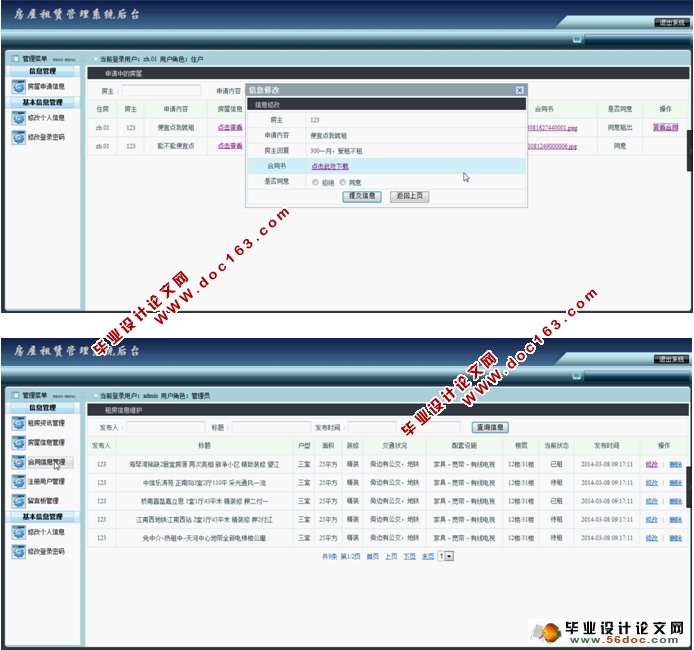The height and width of the screenshot is (650, 694).
Task: Click 删除 link in 海琴湾 listing row
Action: coord(675,464)
